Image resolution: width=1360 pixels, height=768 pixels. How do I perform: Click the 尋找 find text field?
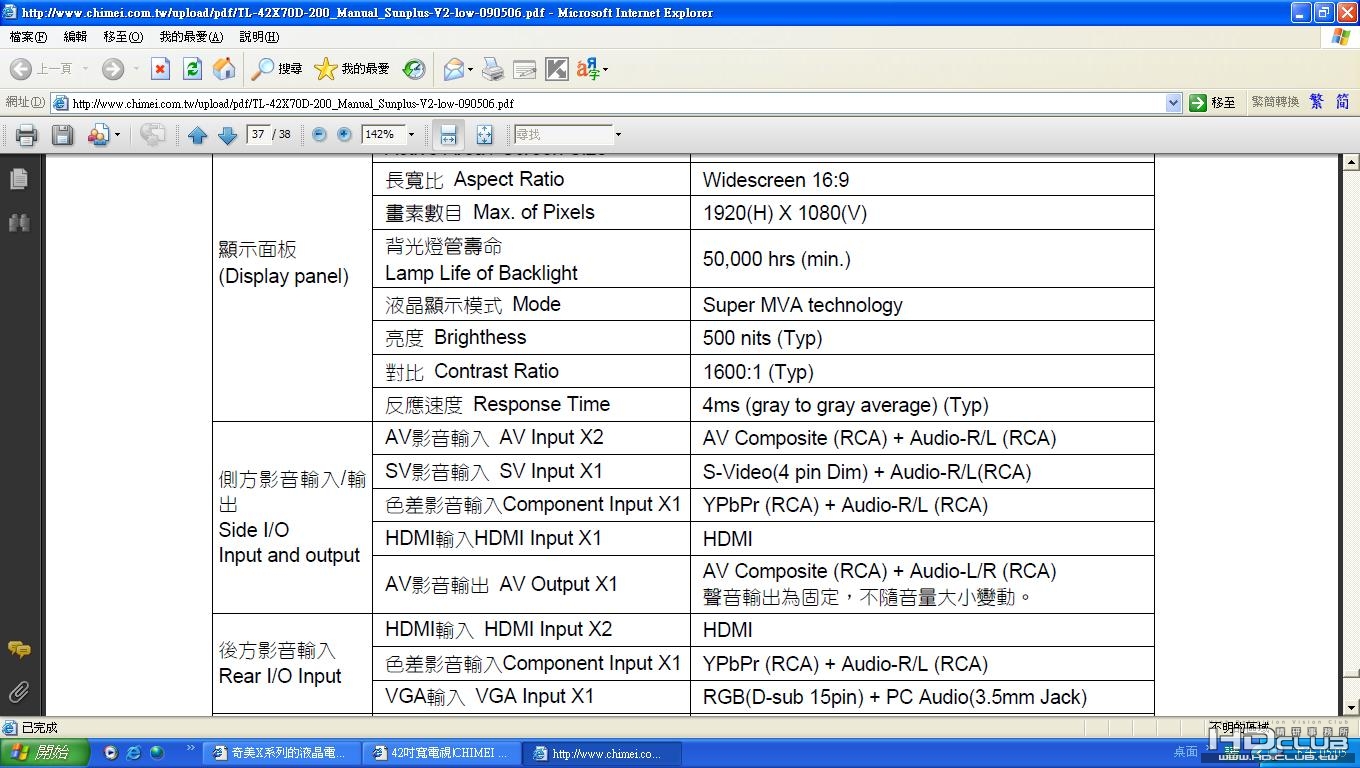562,134
